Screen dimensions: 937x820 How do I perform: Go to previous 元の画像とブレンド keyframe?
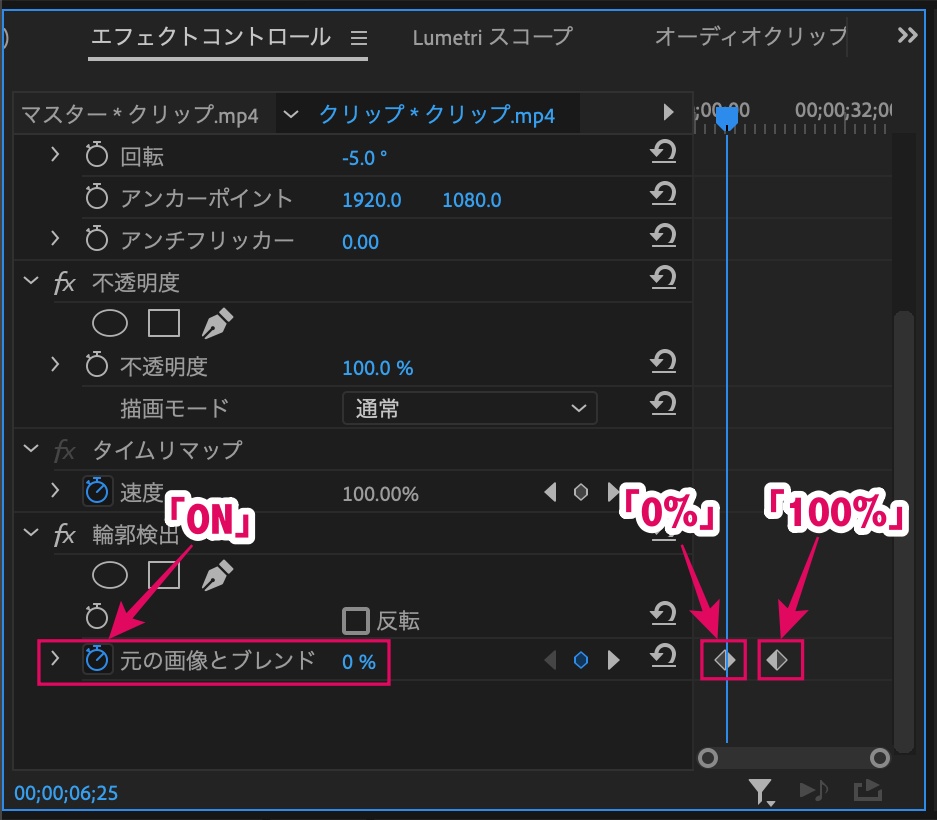550,660
